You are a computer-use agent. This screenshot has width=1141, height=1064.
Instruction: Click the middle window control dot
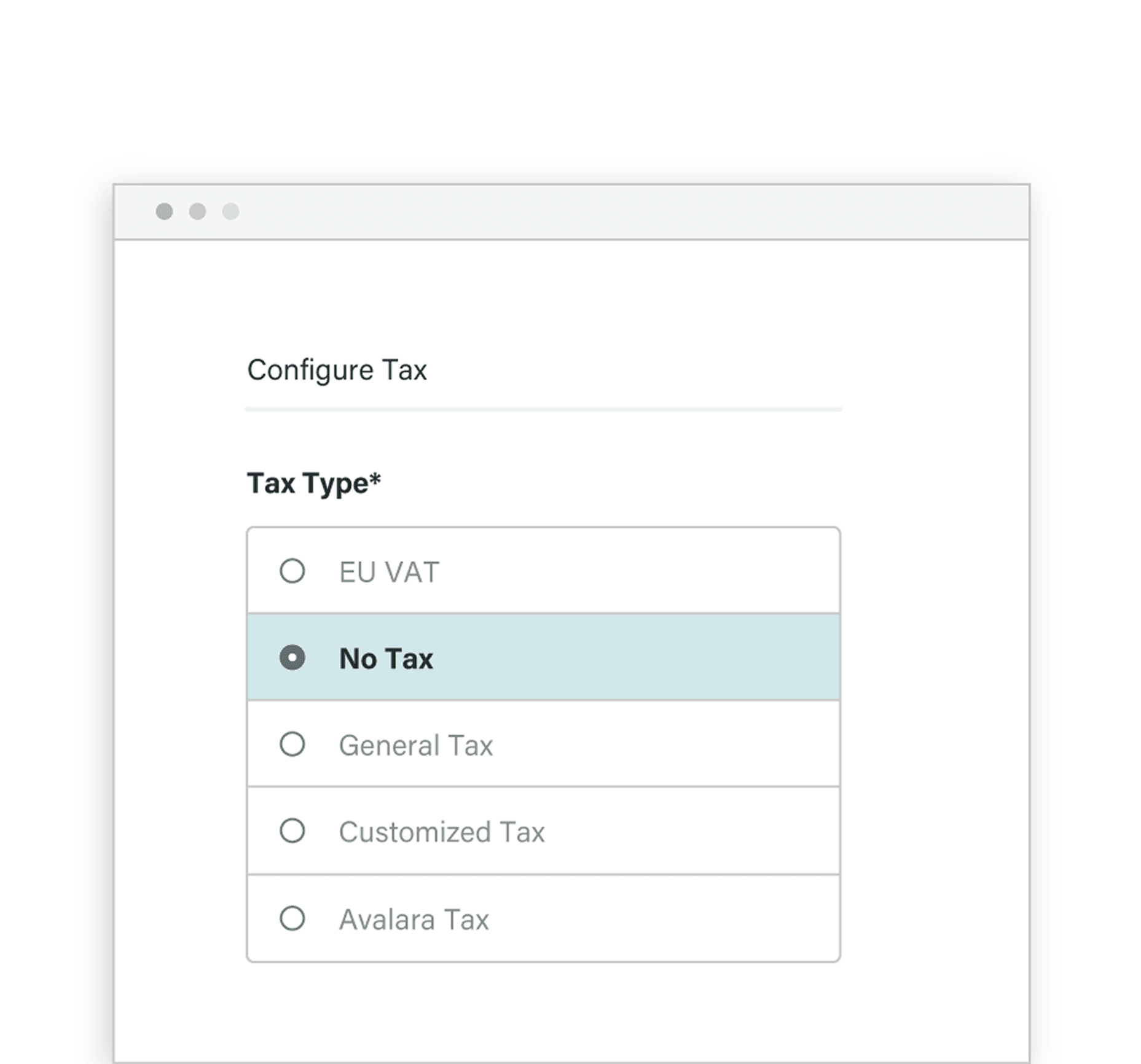[x=196, y=211]
